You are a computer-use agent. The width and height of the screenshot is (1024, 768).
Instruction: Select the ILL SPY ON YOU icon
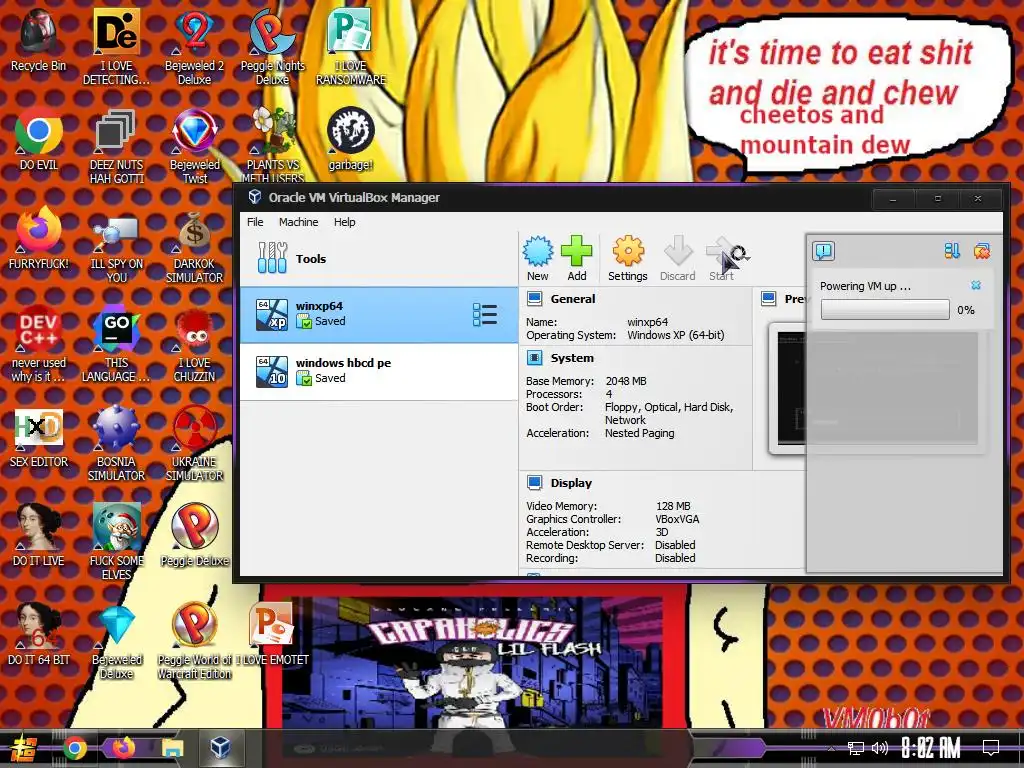pos(116,246)
